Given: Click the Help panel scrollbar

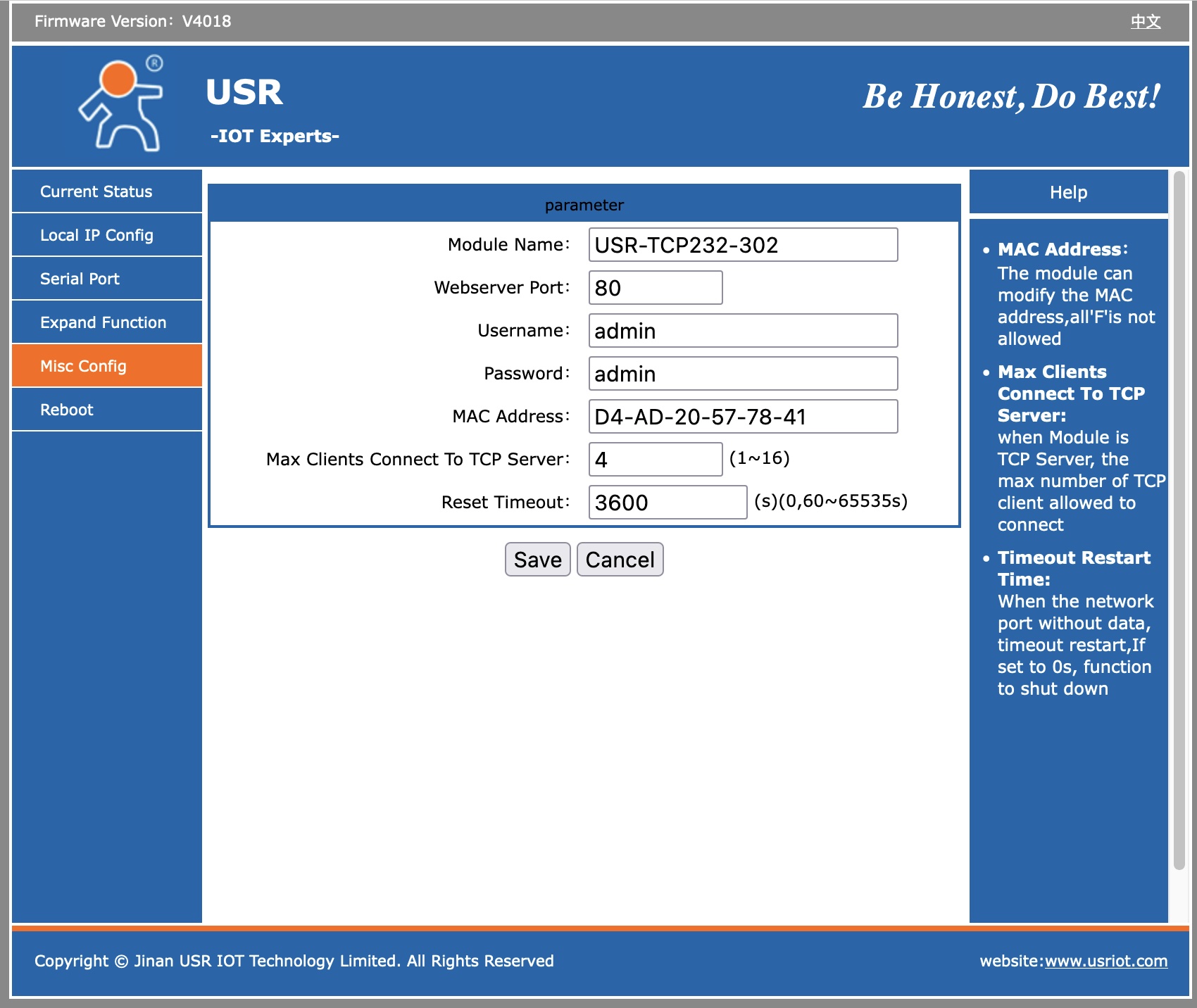Looking at the screenshot, I should coord(1179,521).
